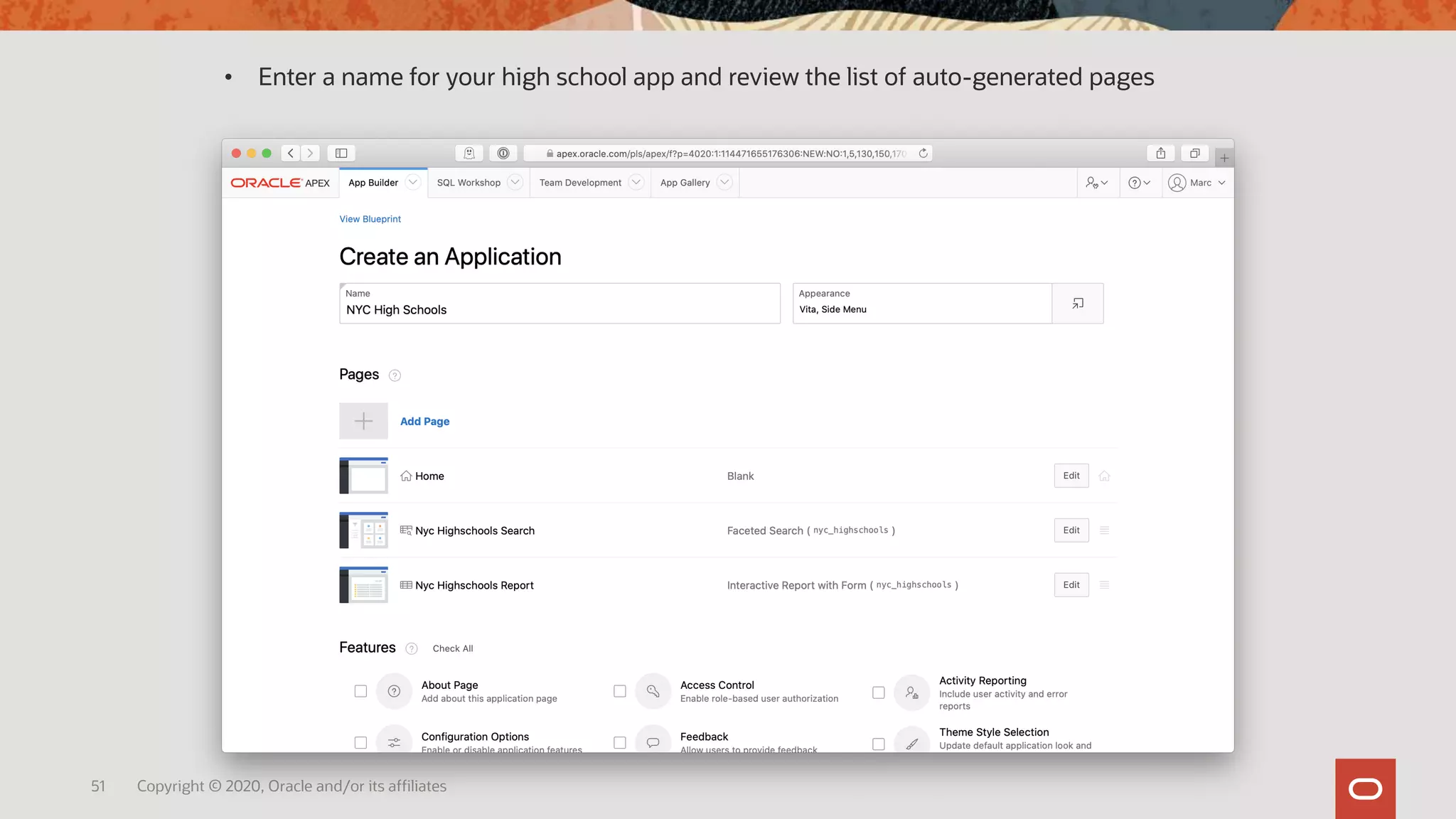Click the Oracle APEX logo
The height and width of the screenshot is (819, 1456).
point(280,183)
